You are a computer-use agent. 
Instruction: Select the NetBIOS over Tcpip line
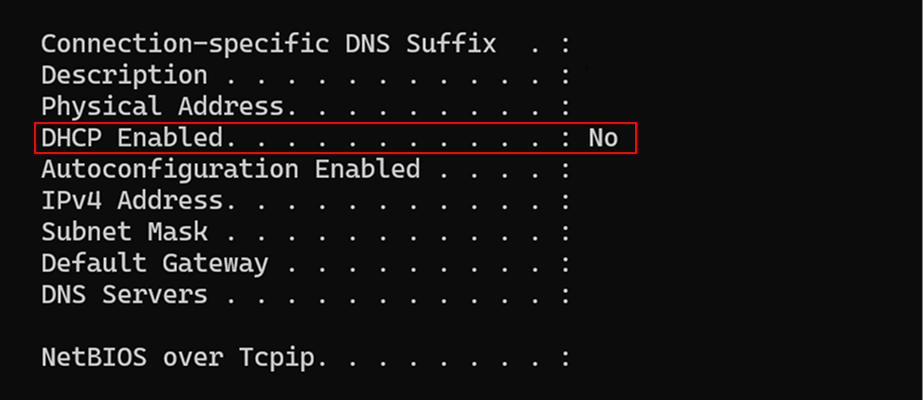click(x=306, y=358)
